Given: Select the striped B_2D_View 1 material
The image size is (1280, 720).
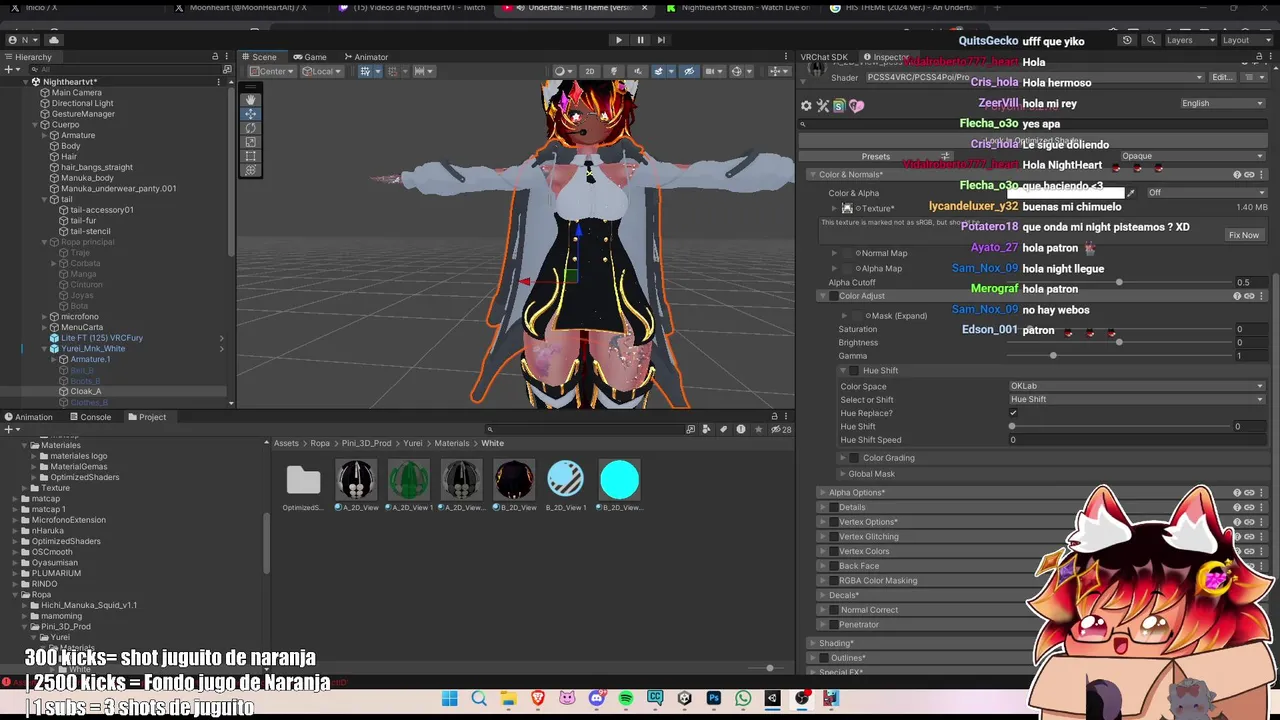Looking at the screenshot, I should click(x=566, y=487).
